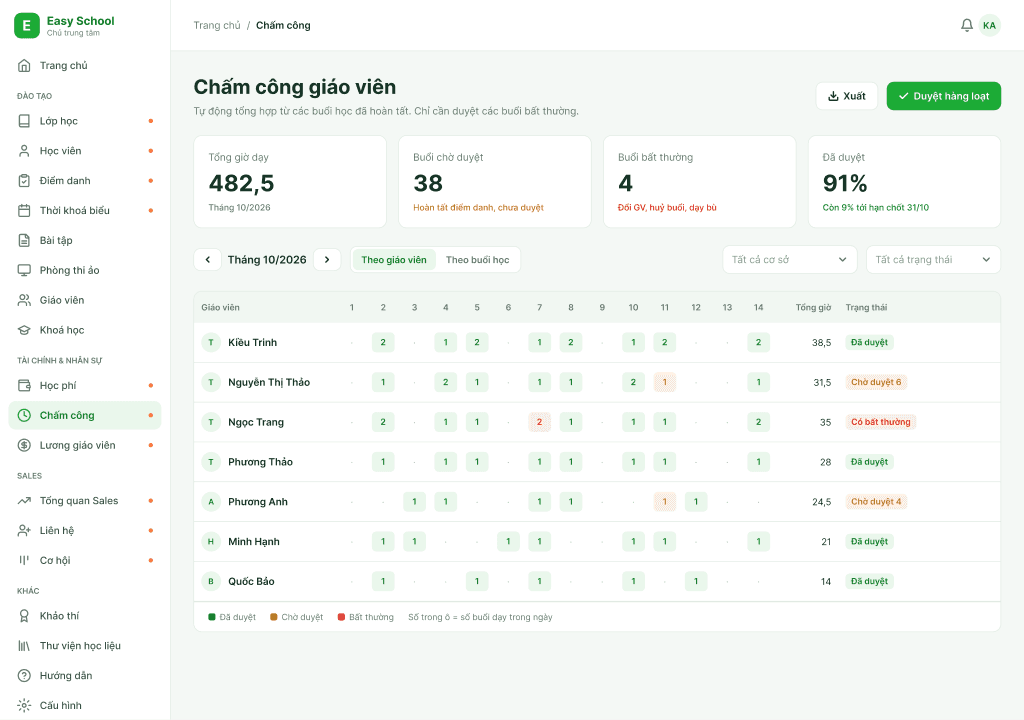
Task: Click the home icon beside Trang chủ
Action: click(x=24, y=65)
